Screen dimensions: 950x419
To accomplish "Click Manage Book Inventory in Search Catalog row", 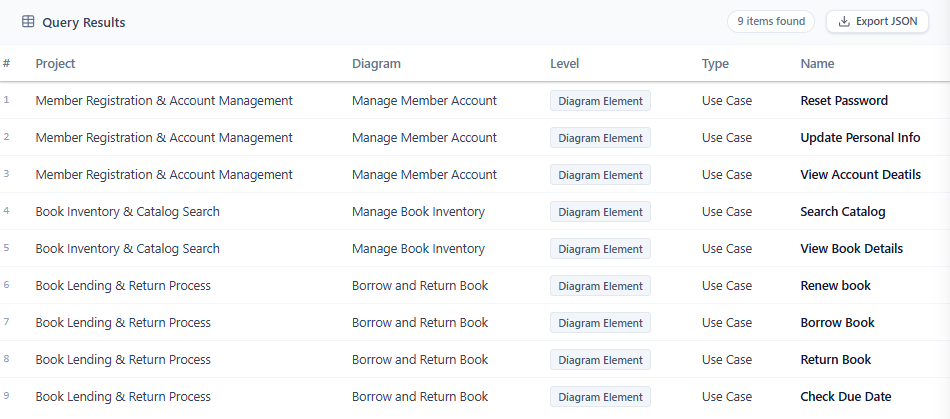I will pos(418,211).
